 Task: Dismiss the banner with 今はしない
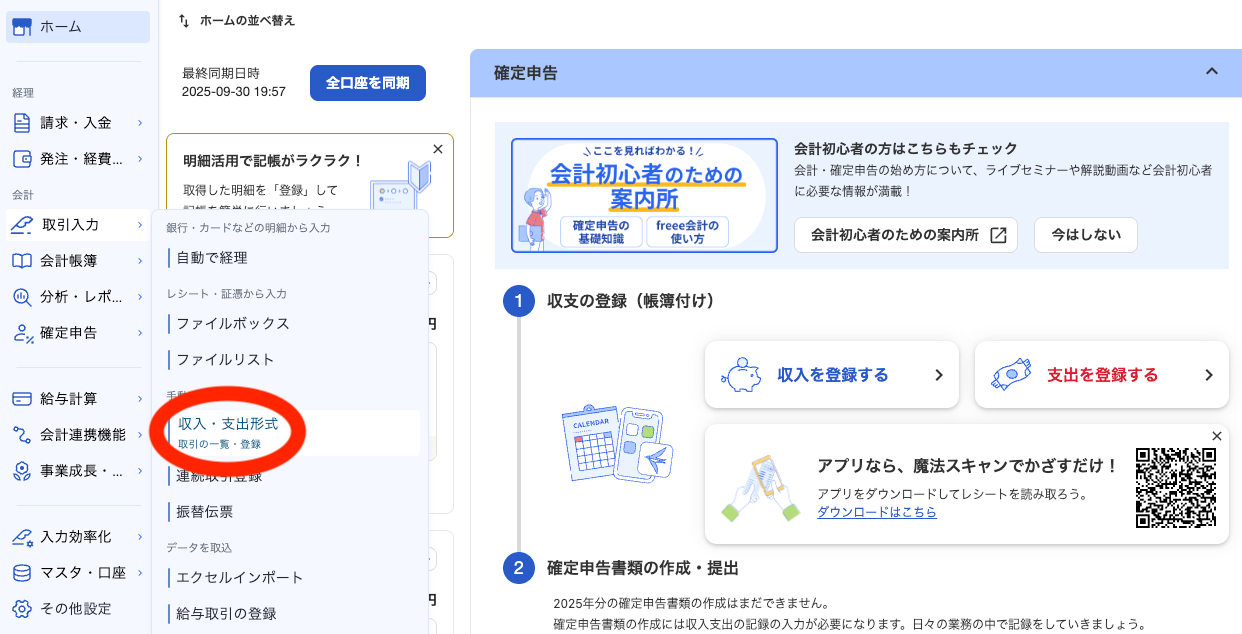[x=1085, y=235]
